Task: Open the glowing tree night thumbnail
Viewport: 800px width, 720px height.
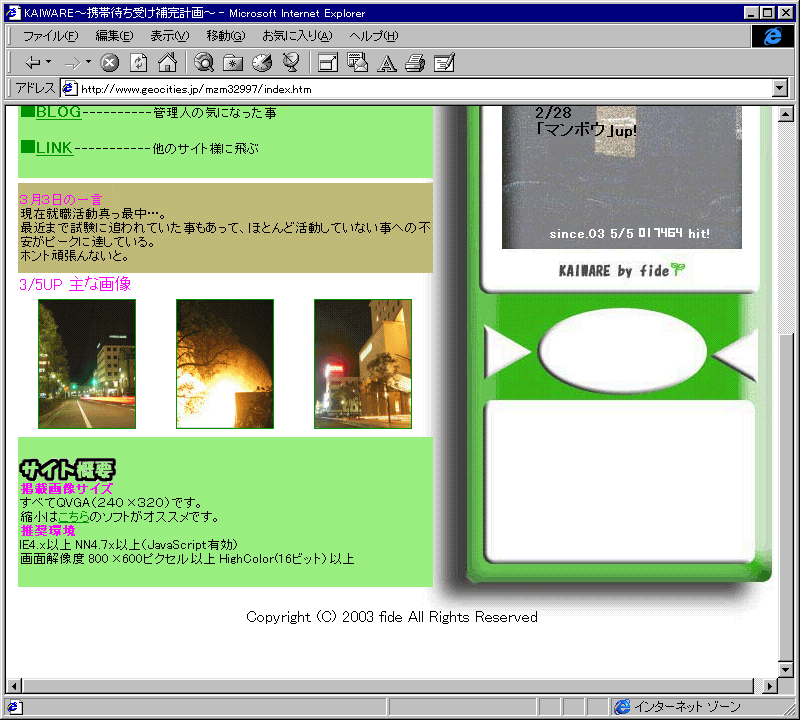Action: point(225,364)
